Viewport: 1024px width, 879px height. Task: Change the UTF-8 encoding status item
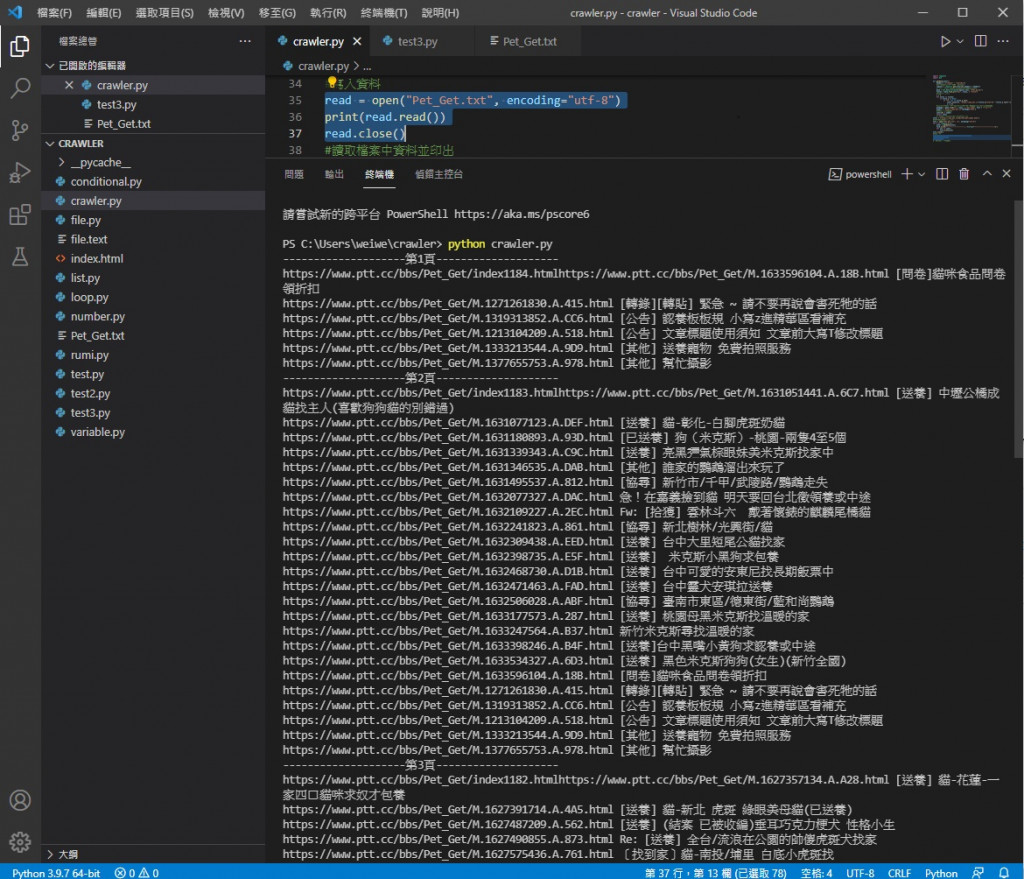pos(860,872)
